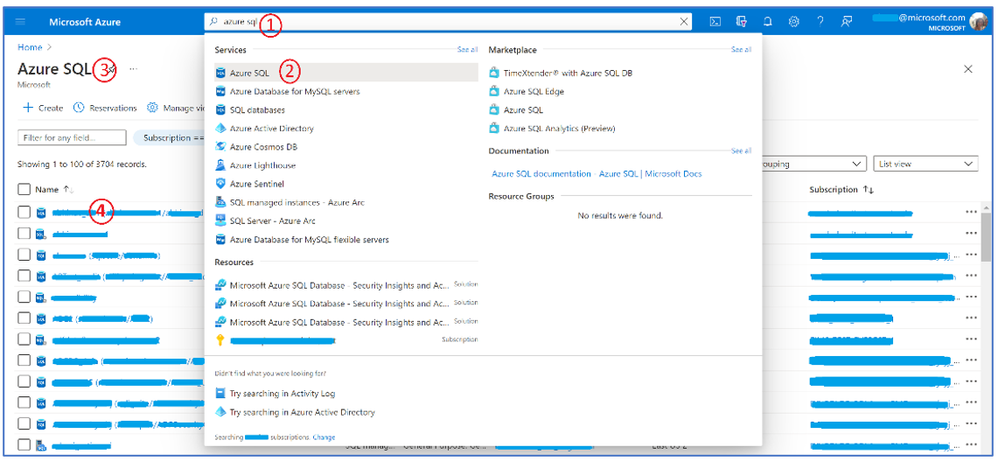Click the TimeXtender marketplace bag icon
The image size is (998, 462).
[x=494, y=73]
